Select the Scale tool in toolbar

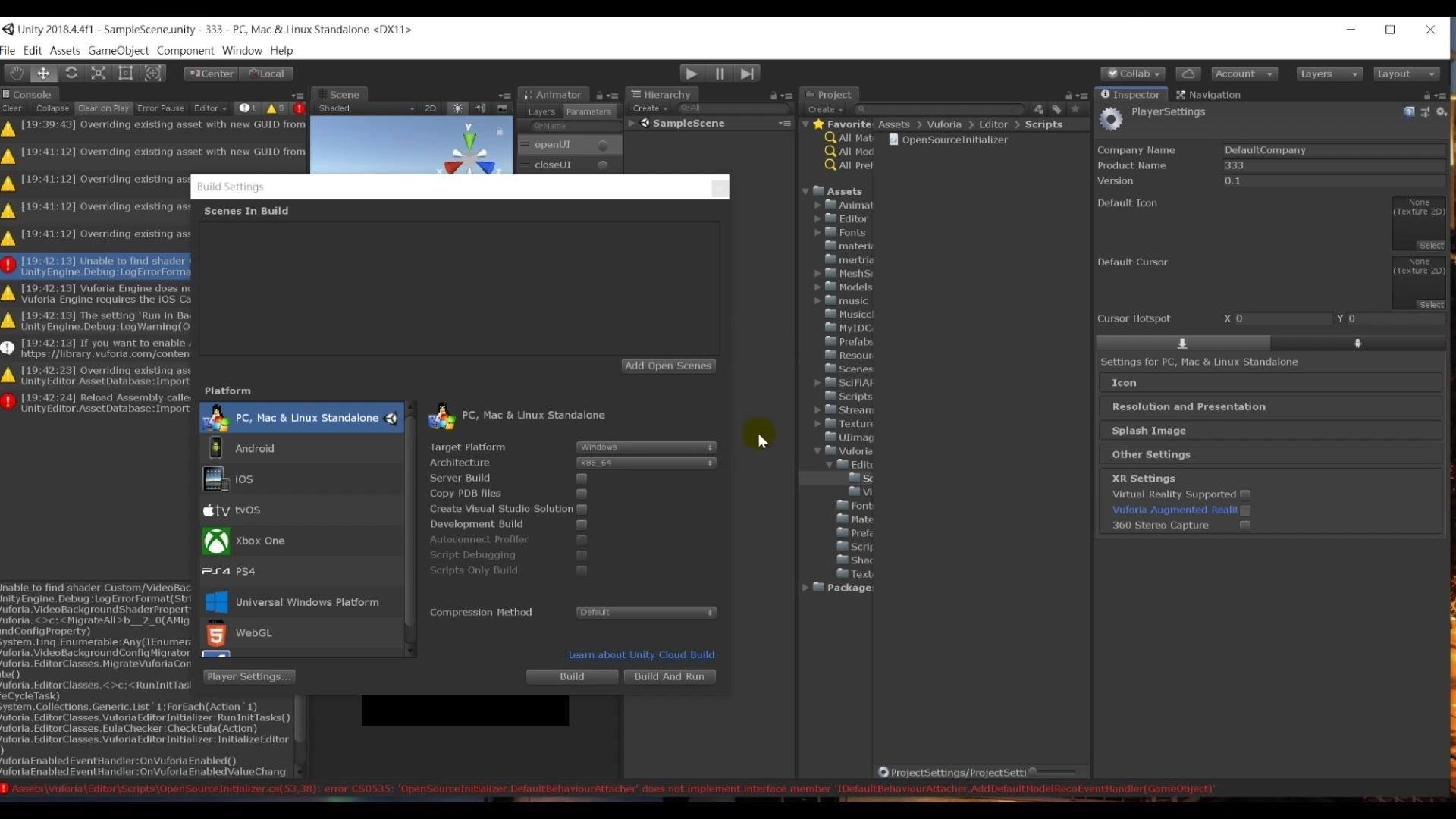[99, 74]
